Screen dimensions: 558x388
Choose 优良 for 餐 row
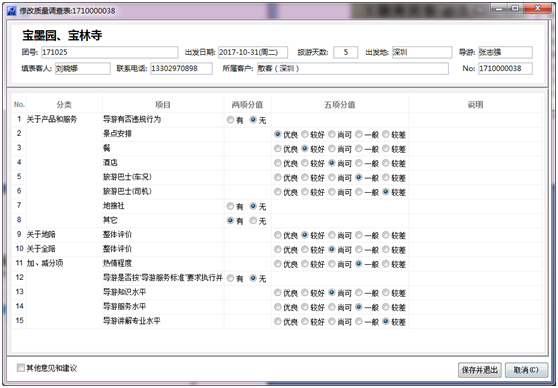(x=278, y=148)
